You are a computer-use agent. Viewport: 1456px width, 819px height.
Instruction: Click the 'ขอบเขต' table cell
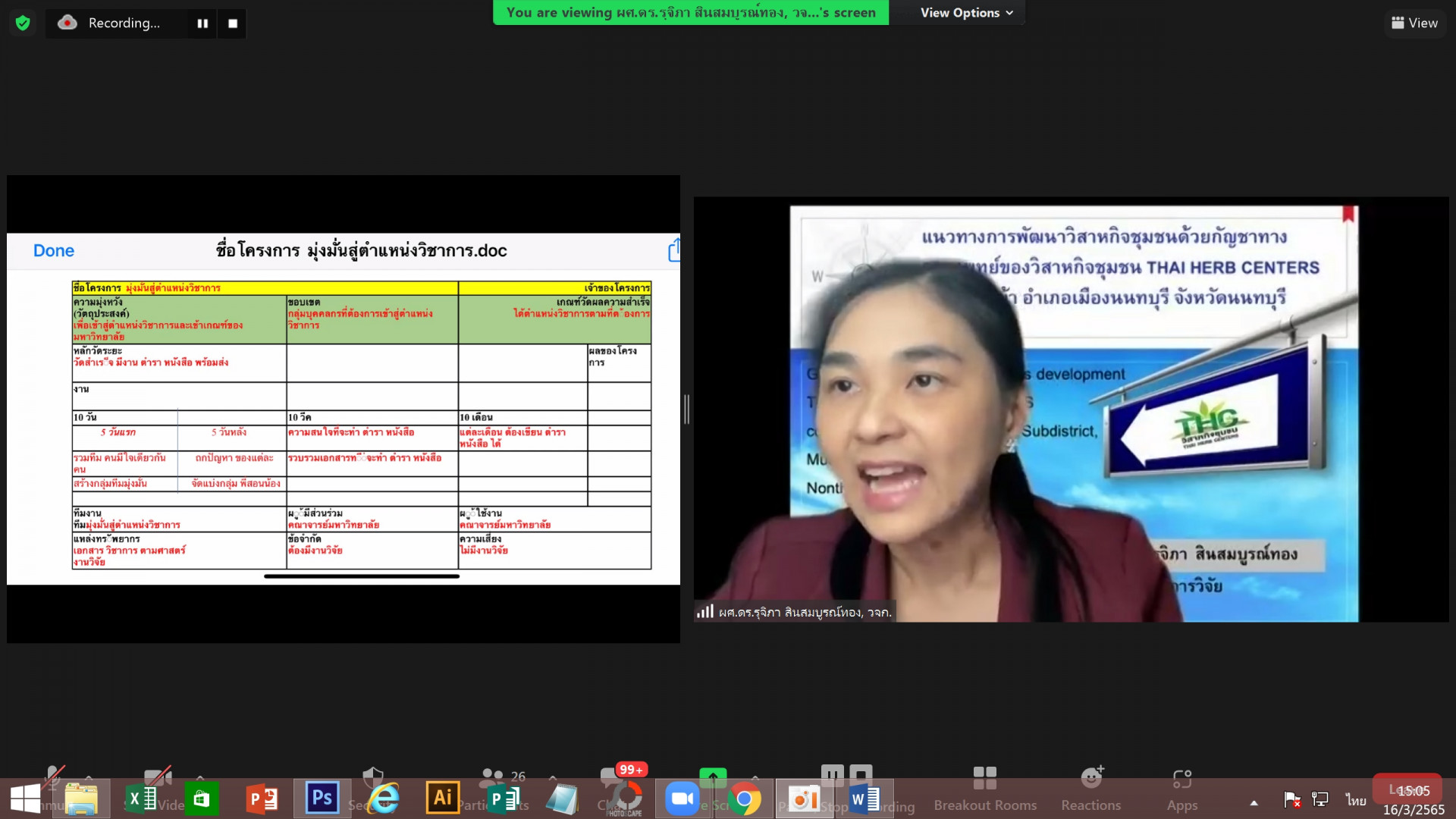tap(372, 319)
